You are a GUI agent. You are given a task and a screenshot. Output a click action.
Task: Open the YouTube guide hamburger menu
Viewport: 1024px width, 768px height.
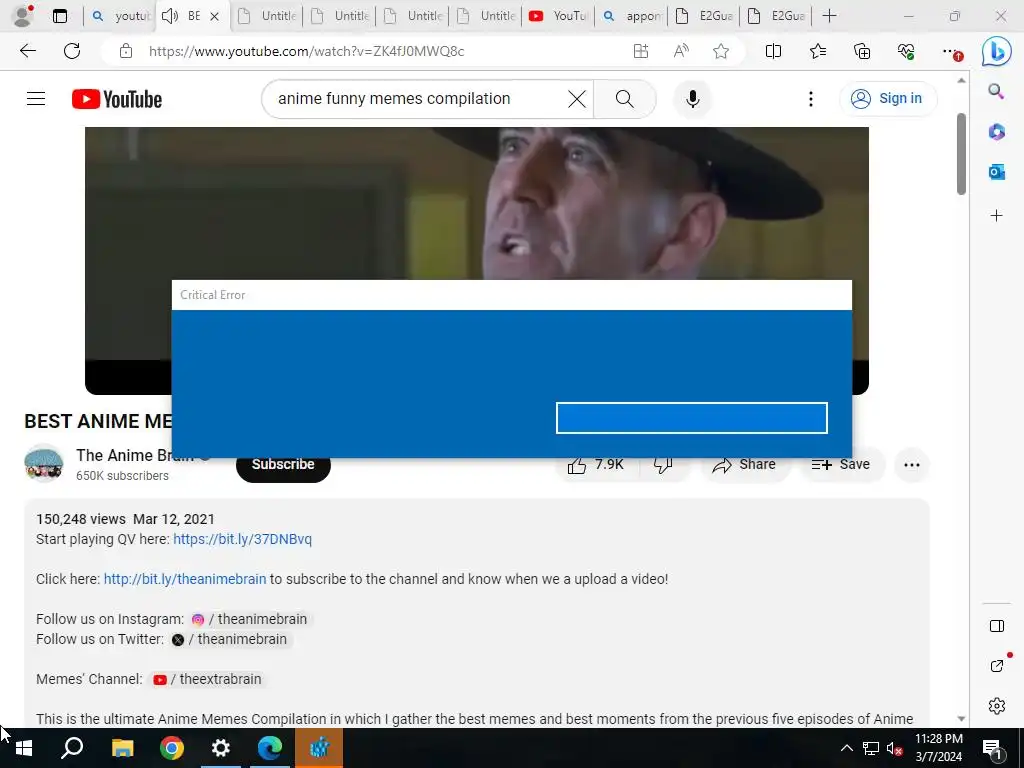pyautogui.click(x=36, y=99)
